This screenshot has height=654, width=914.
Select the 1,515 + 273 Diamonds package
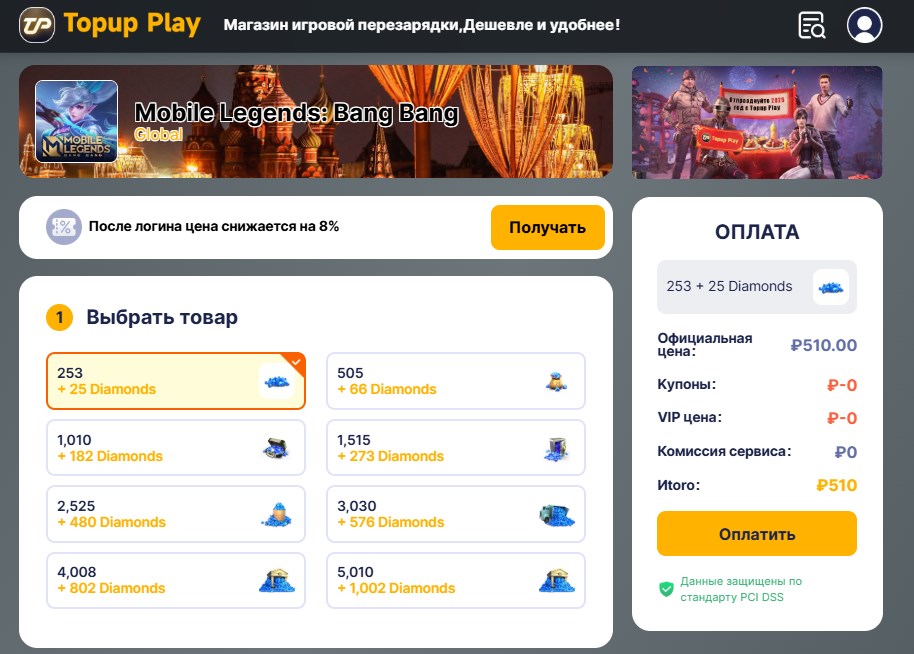pyautogui.click(x=456, y=448)
